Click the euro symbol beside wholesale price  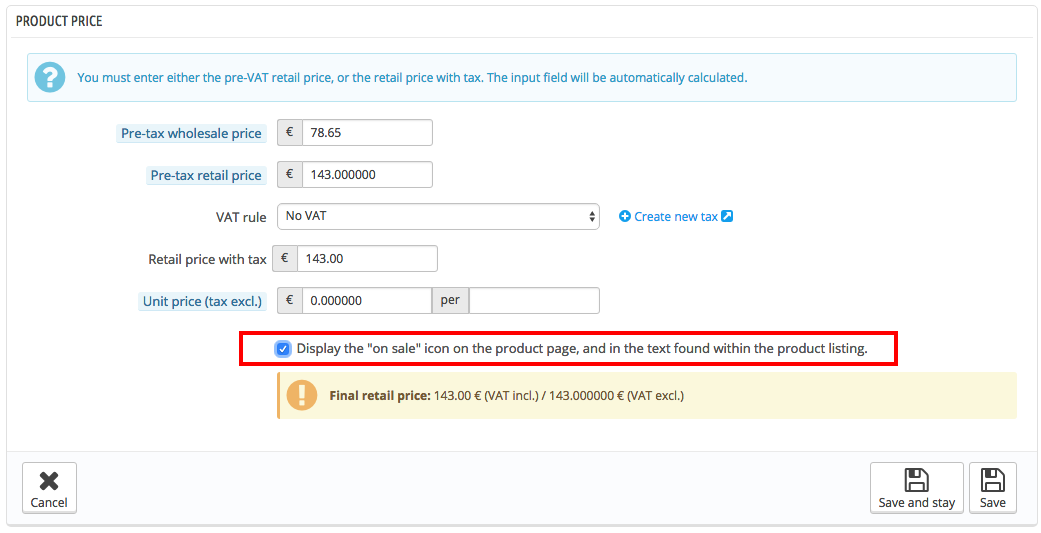coord(290,133)
